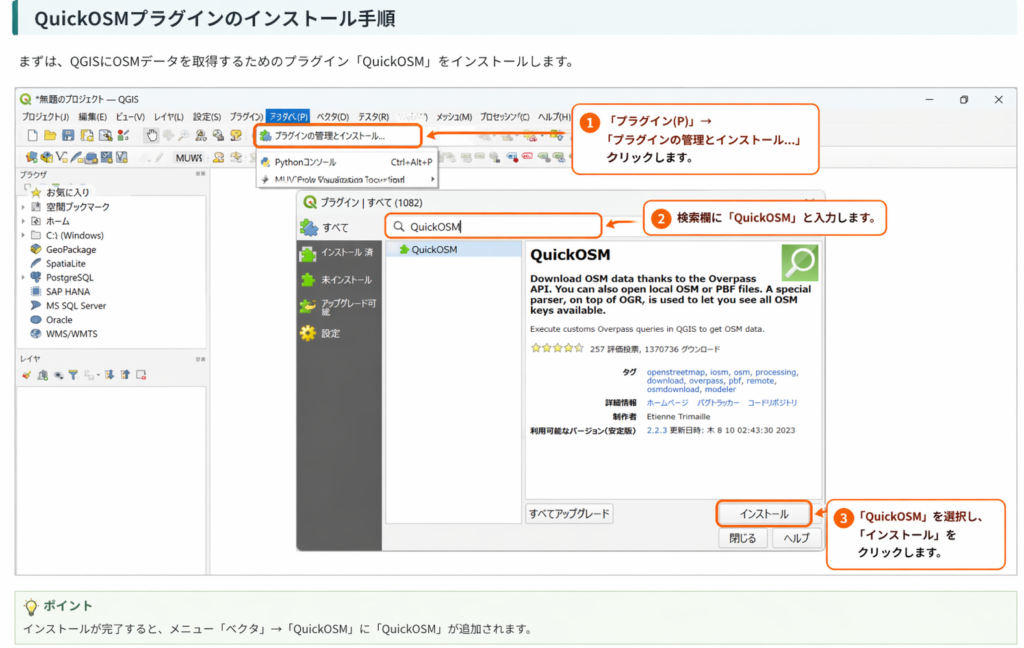
Task: Select プラグインの管理とインストール menu entry
Action: tap(329, 135)
